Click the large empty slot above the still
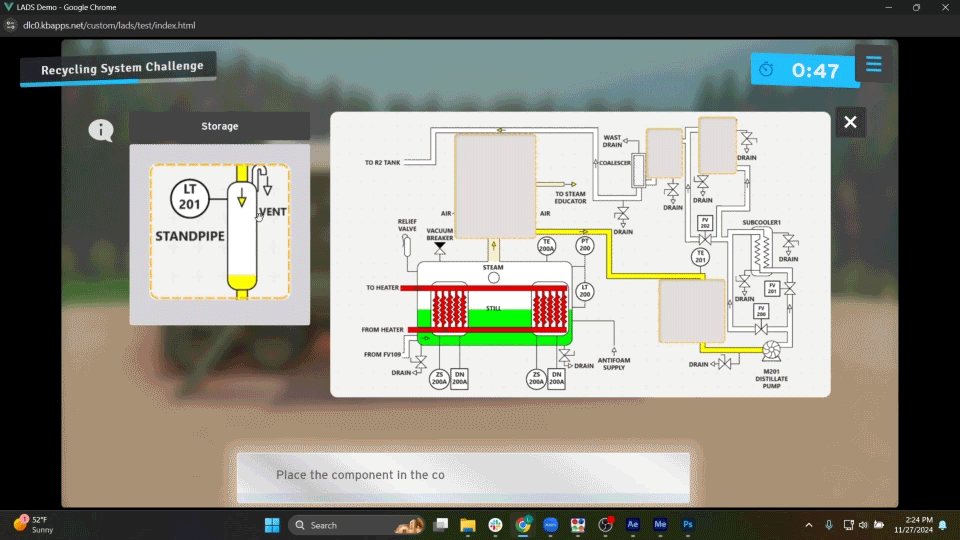The height and width of the screenshot is (540, 960). tap(495, 184)
